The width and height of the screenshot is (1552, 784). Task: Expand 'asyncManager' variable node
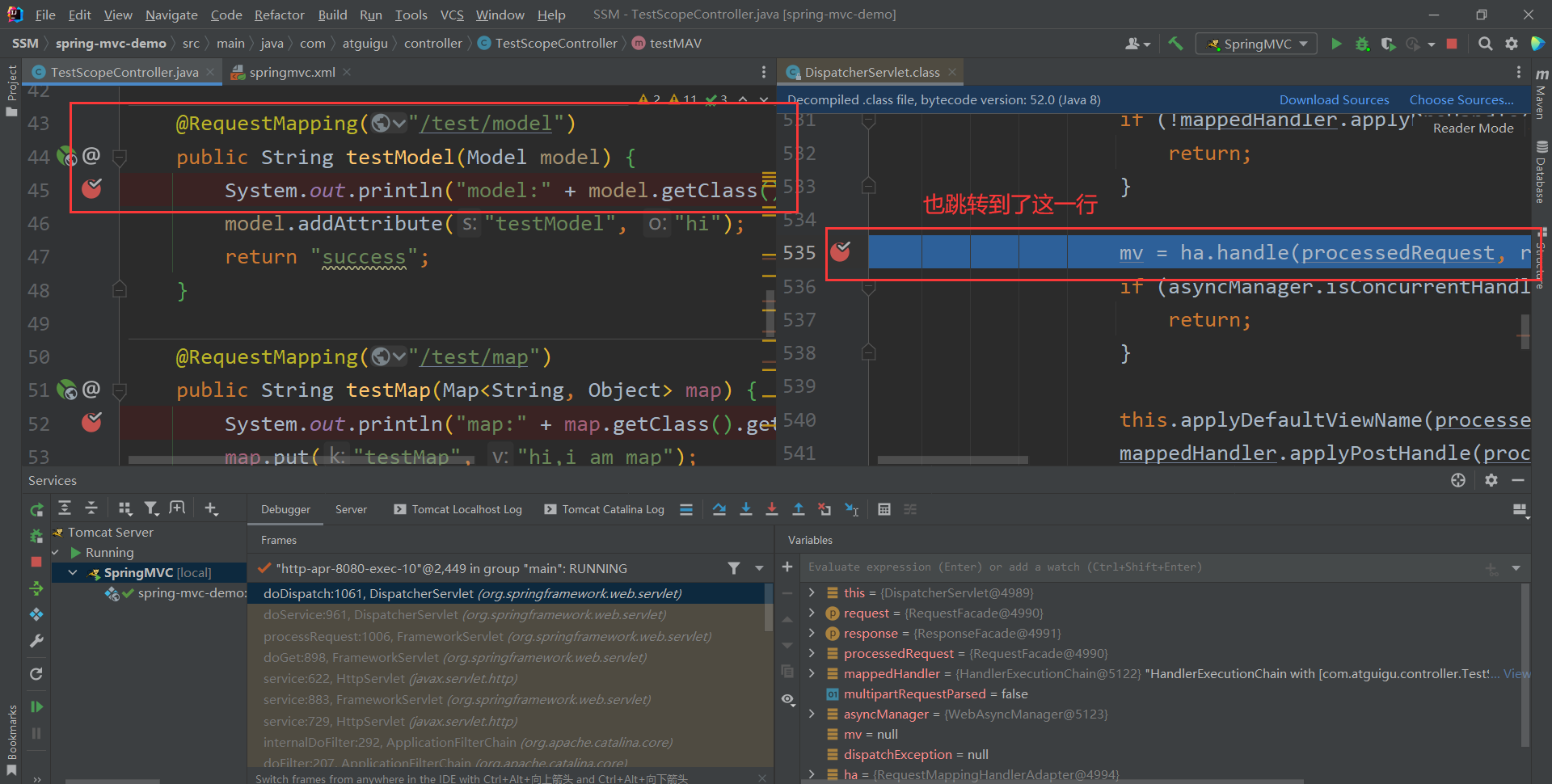(x=812, y=714)
